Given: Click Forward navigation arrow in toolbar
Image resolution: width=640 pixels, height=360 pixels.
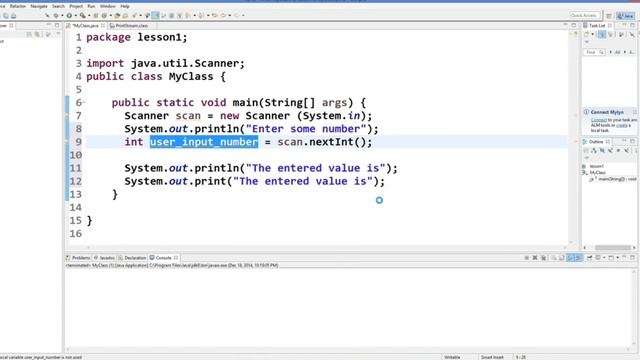Looking at the screenshot, I should [236, 16].
